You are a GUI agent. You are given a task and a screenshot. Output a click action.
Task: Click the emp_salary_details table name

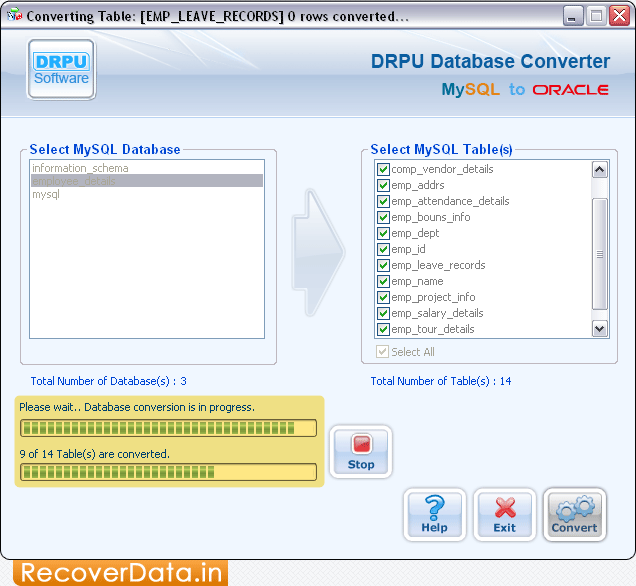click(x=437, y=313)
